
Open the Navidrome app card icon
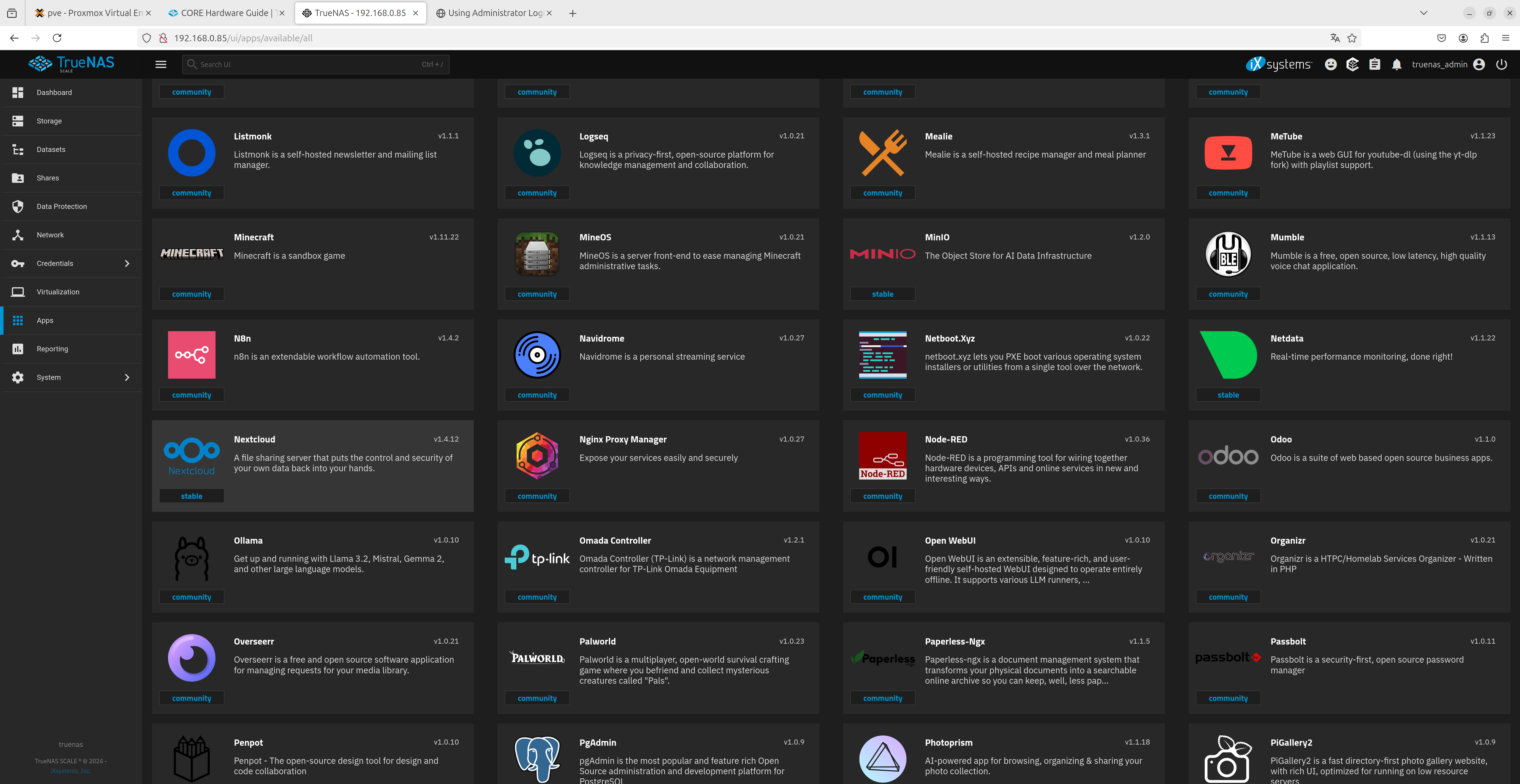point(537,355)
